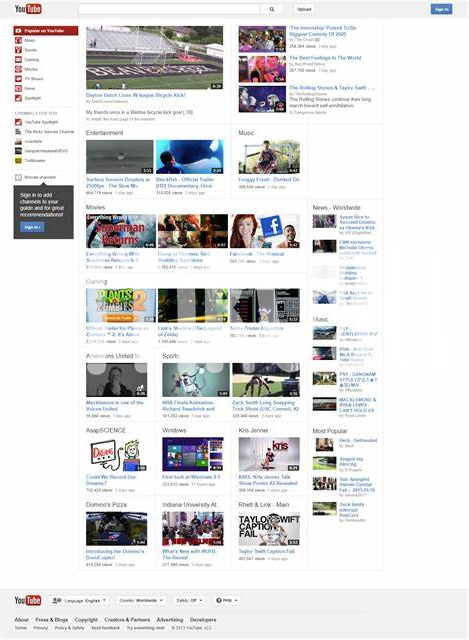Click the Movies icon in the sidebar

[18, 69]
